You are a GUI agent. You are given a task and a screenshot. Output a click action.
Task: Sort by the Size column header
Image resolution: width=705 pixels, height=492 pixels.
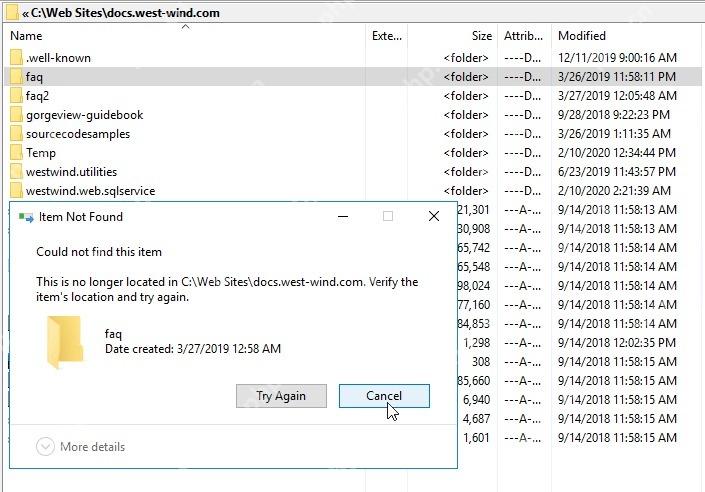(x=482, y=36)
